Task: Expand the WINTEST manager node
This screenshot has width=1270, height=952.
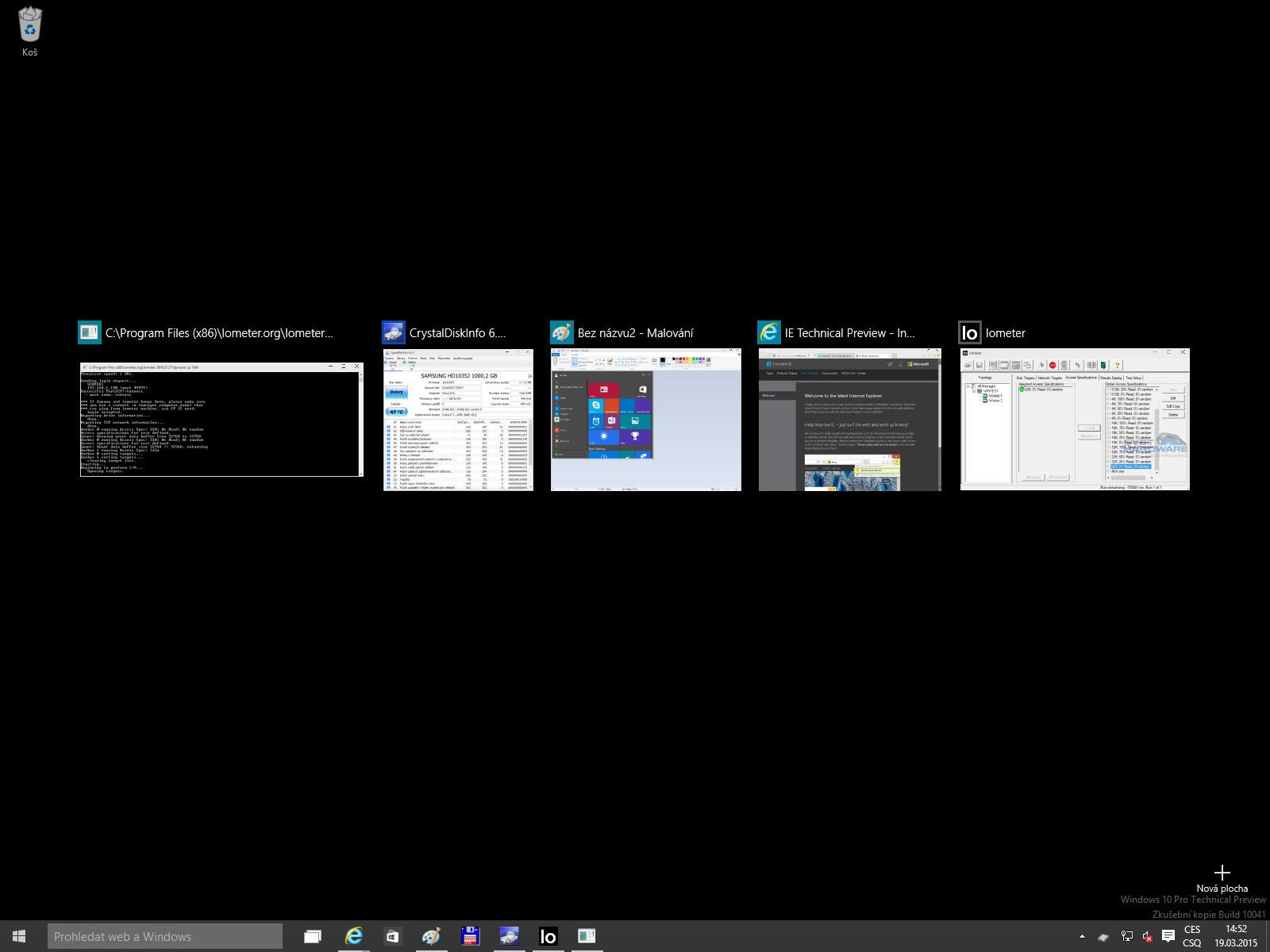Action: point(973,391)
